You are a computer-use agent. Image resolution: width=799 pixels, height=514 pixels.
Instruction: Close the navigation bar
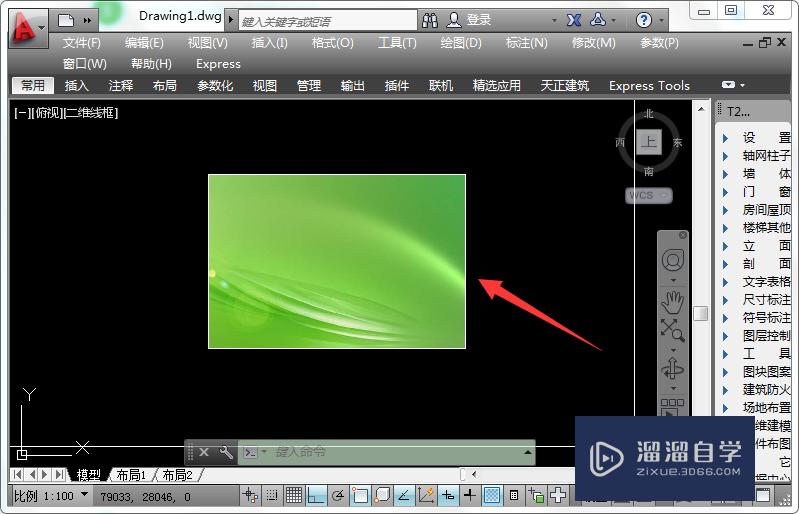tap(683, 235)
